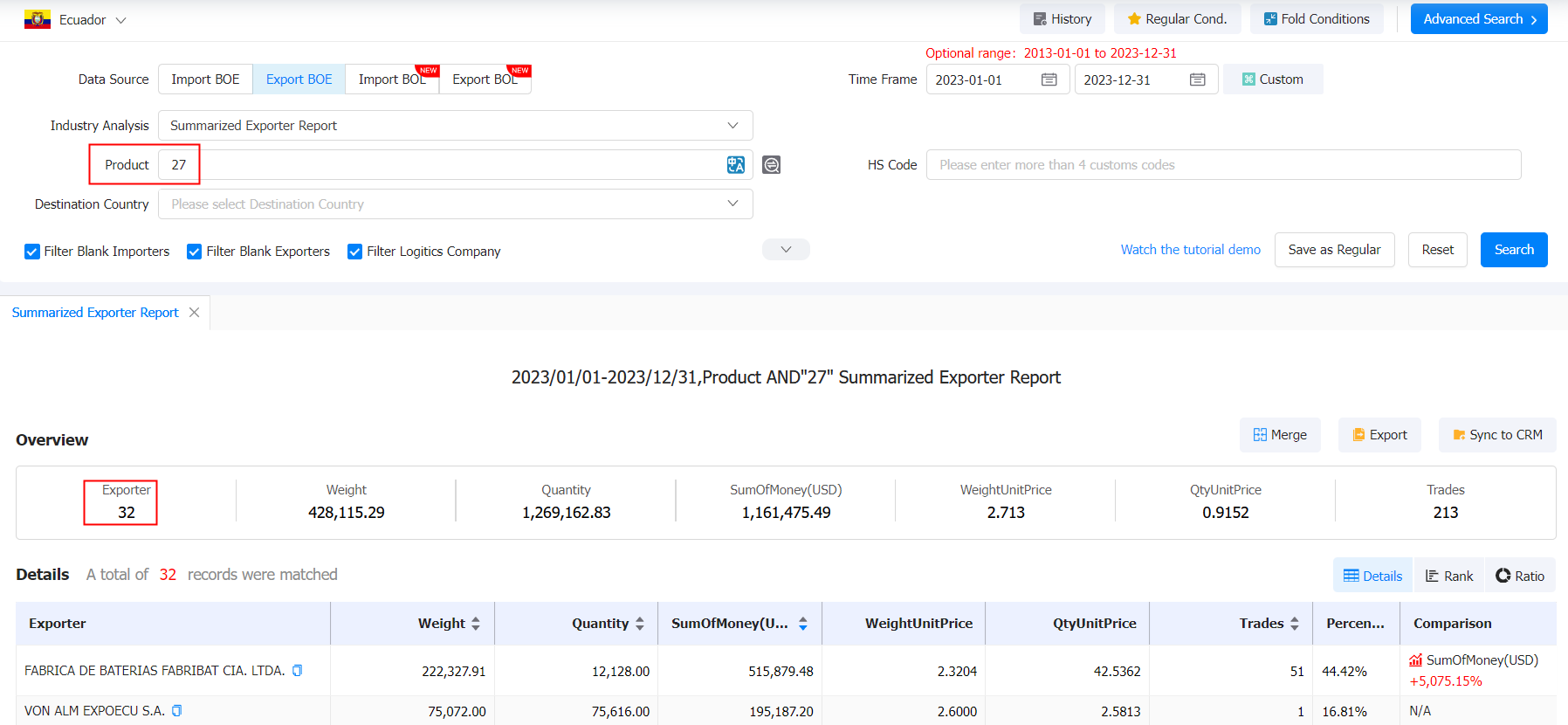Image resolution: width=1568 pixels, height=725 pixels.
Task: Expand more filter conditions chevron
Action: pyautogui.click(x=786, y=250)
